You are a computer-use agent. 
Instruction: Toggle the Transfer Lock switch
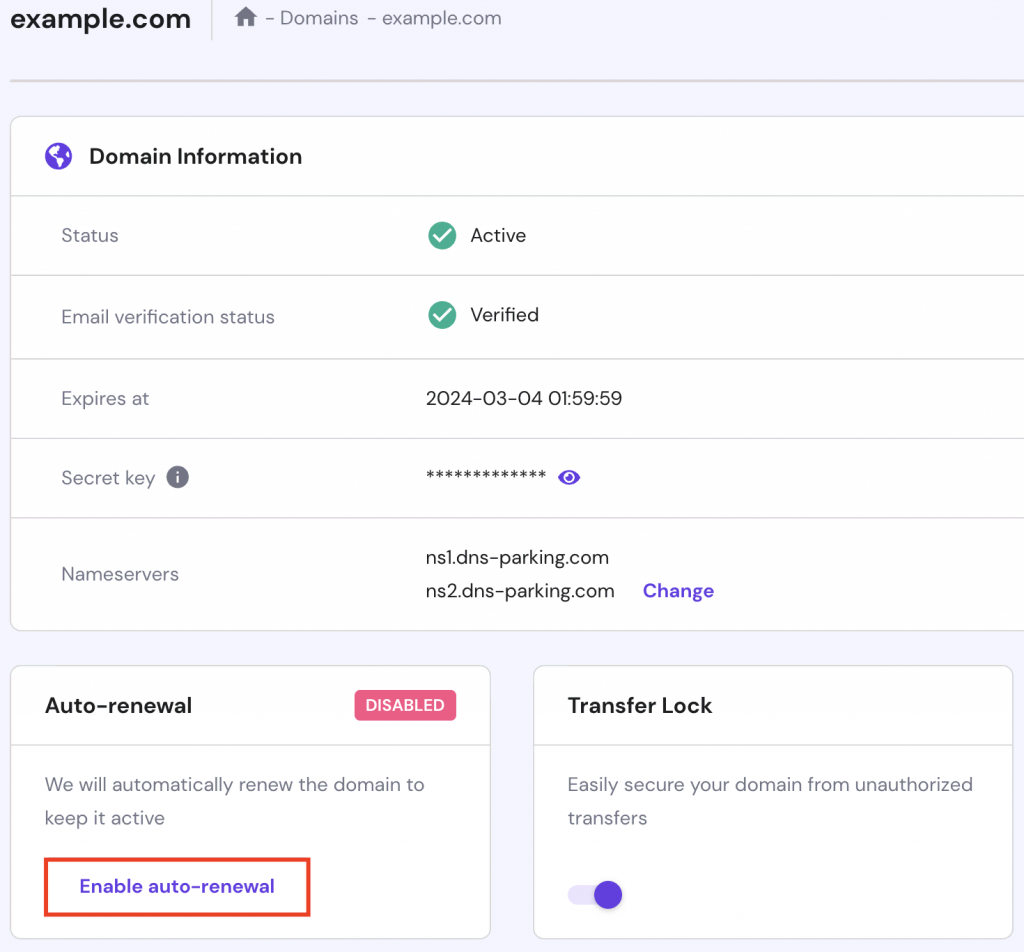pyautogui.click(x=596, y=894)
